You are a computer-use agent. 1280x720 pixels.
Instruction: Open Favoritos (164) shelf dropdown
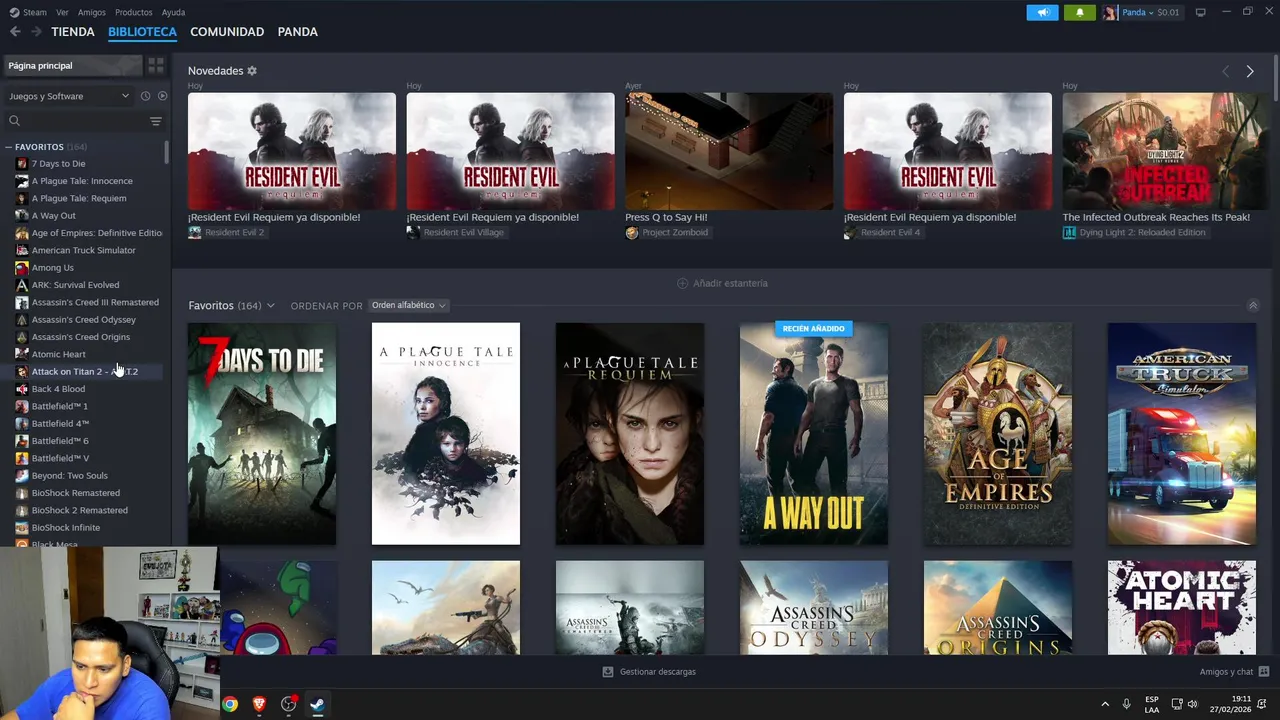click(231, 305)
